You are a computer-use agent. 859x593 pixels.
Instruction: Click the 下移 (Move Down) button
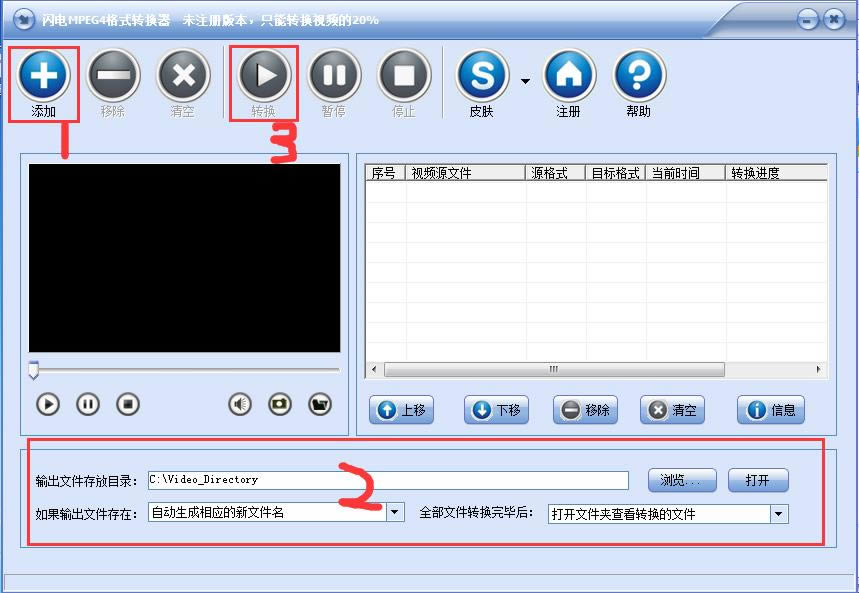[x=496, y=410]
